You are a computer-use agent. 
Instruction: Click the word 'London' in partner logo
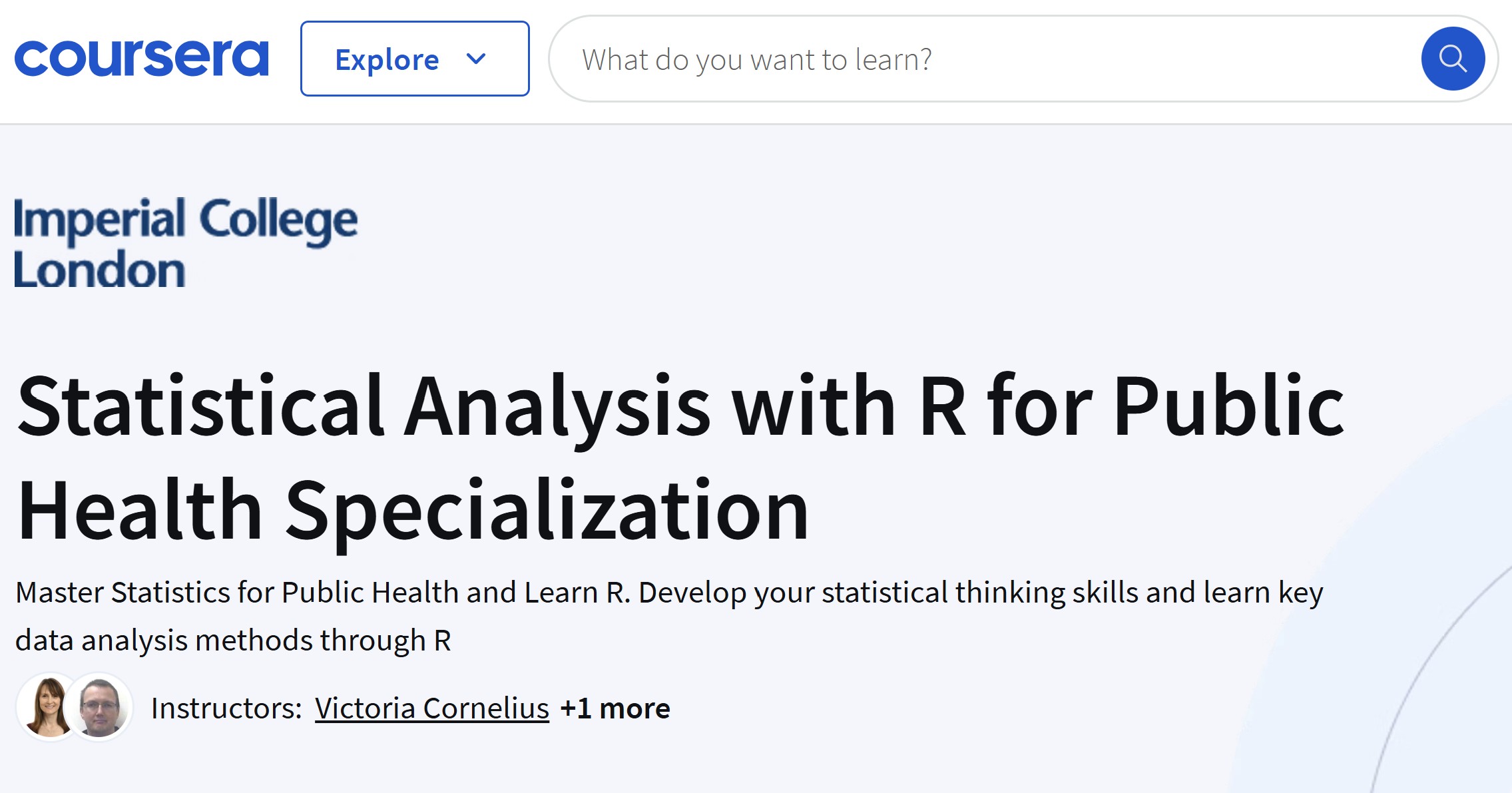point(100,270)
